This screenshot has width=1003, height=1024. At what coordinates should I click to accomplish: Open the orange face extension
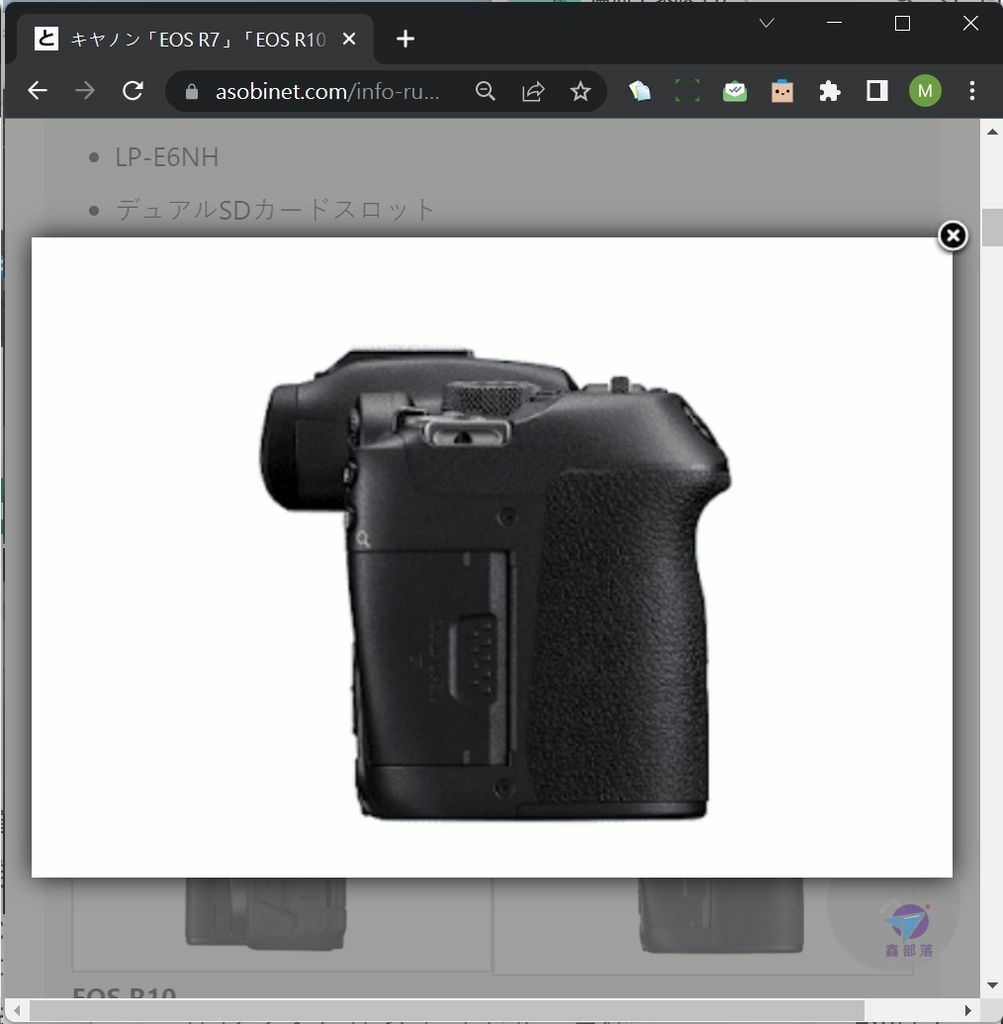point(782,91)
